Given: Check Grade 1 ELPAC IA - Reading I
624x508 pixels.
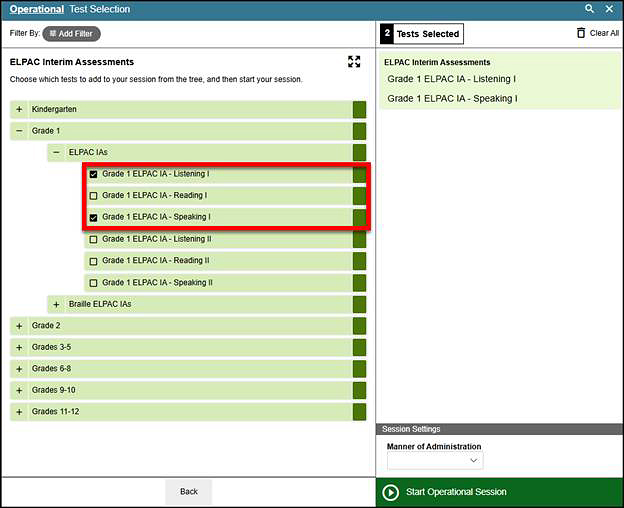Looking at the screenshot, I should [x=94, y=196].
